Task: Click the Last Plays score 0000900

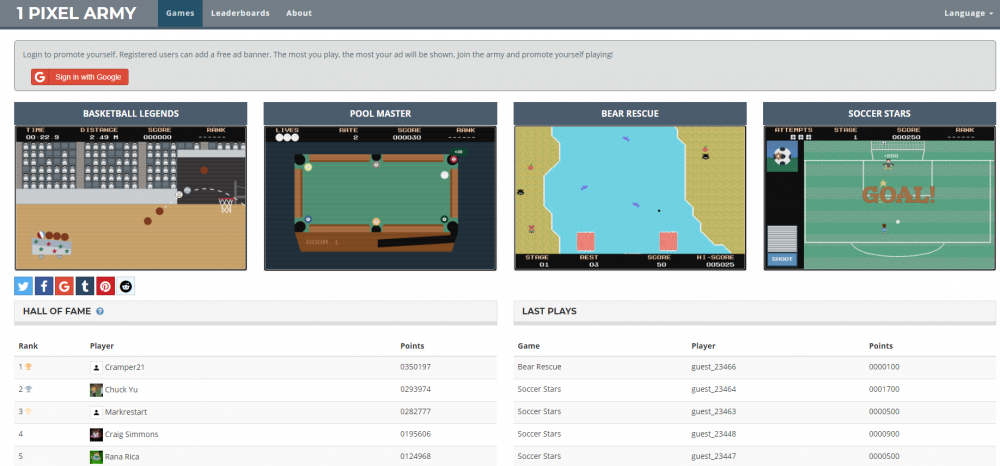Action: (885, 434)
